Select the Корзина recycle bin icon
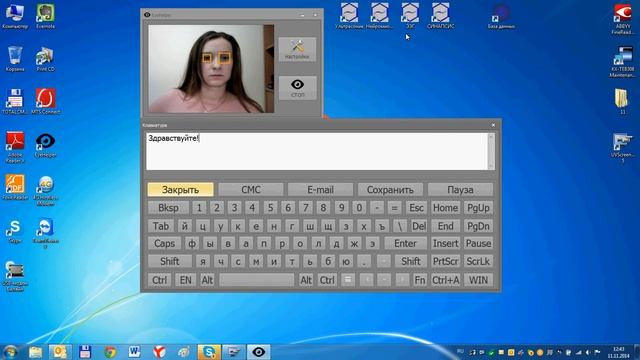 click(x=15, y=59)
